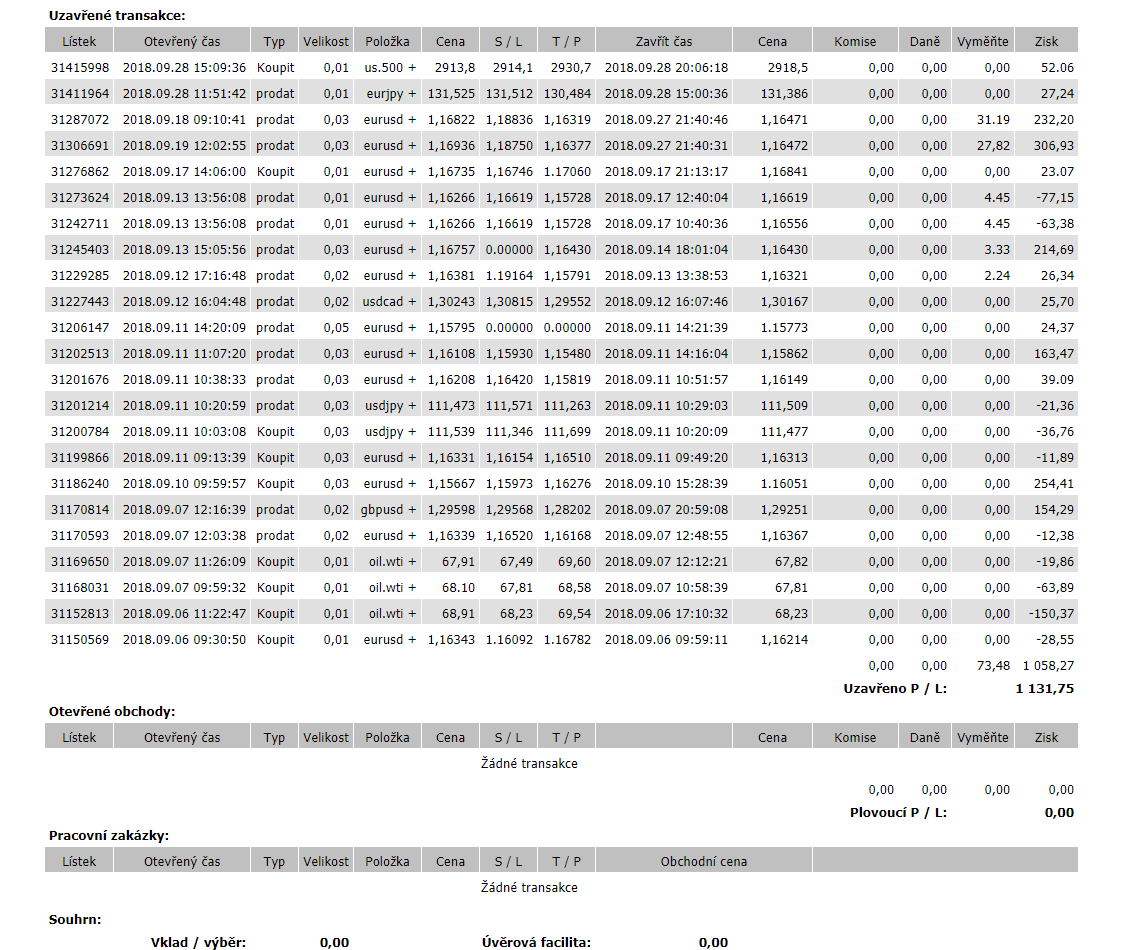1134x950 pixels.
Task: Select ticket number 31229285
Action: tap(80, 276)
